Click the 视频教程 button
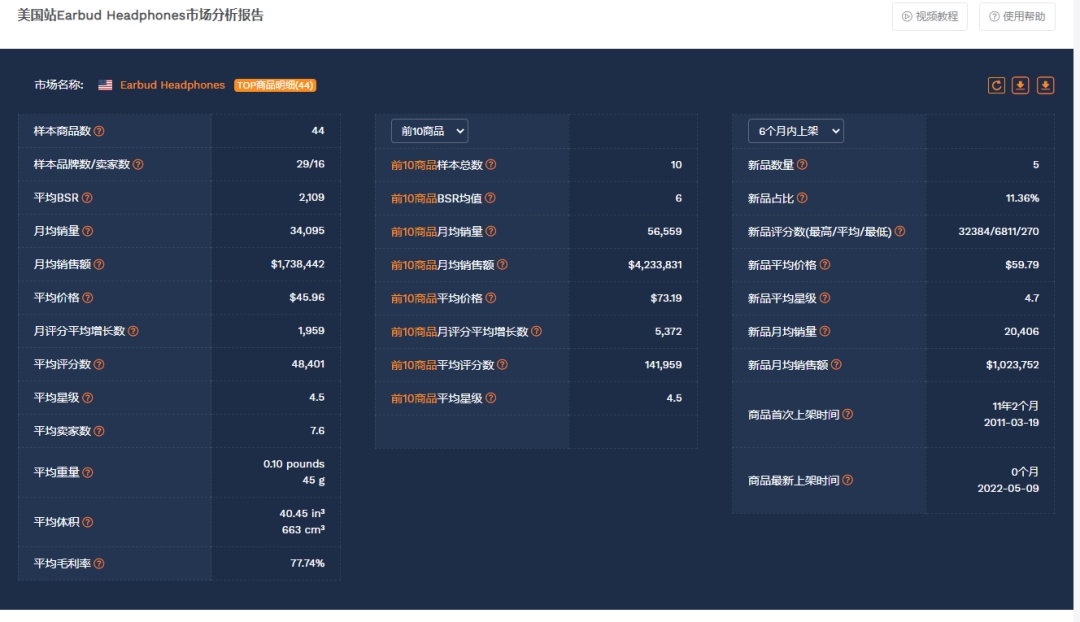 pyautogui.click(x=929, y=16)
